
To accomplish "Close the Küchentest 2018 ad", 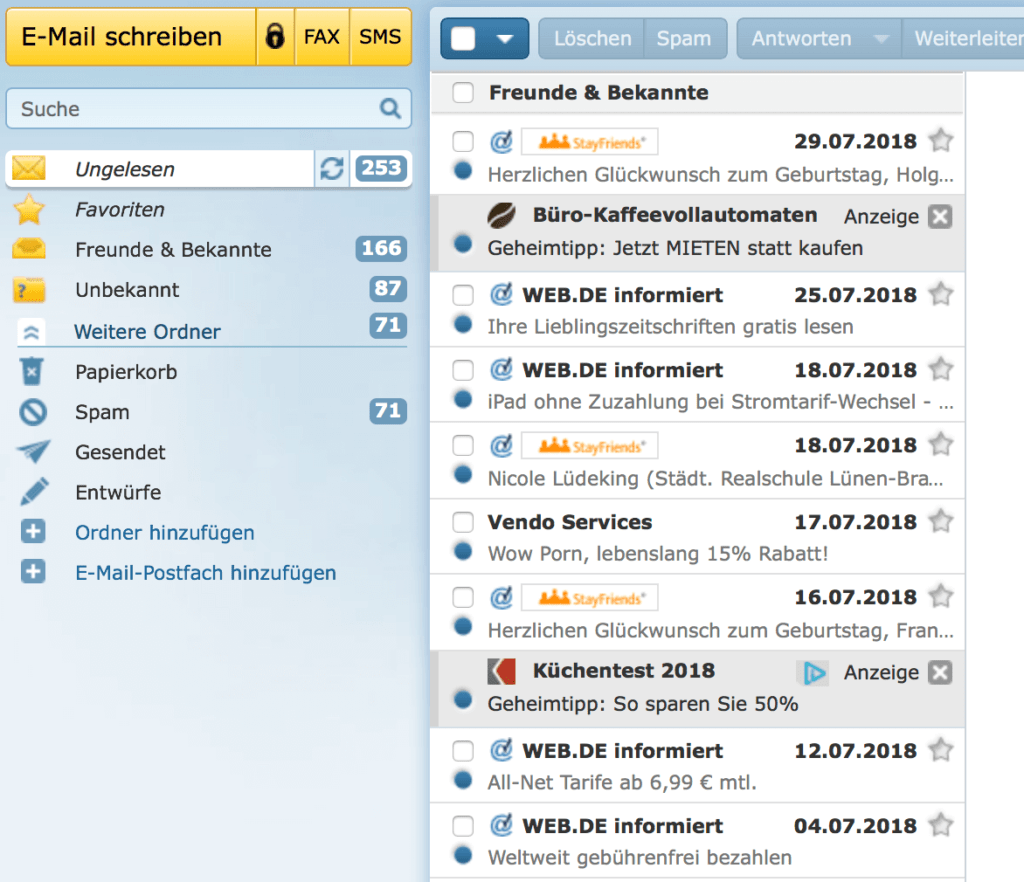I will 940,672.
